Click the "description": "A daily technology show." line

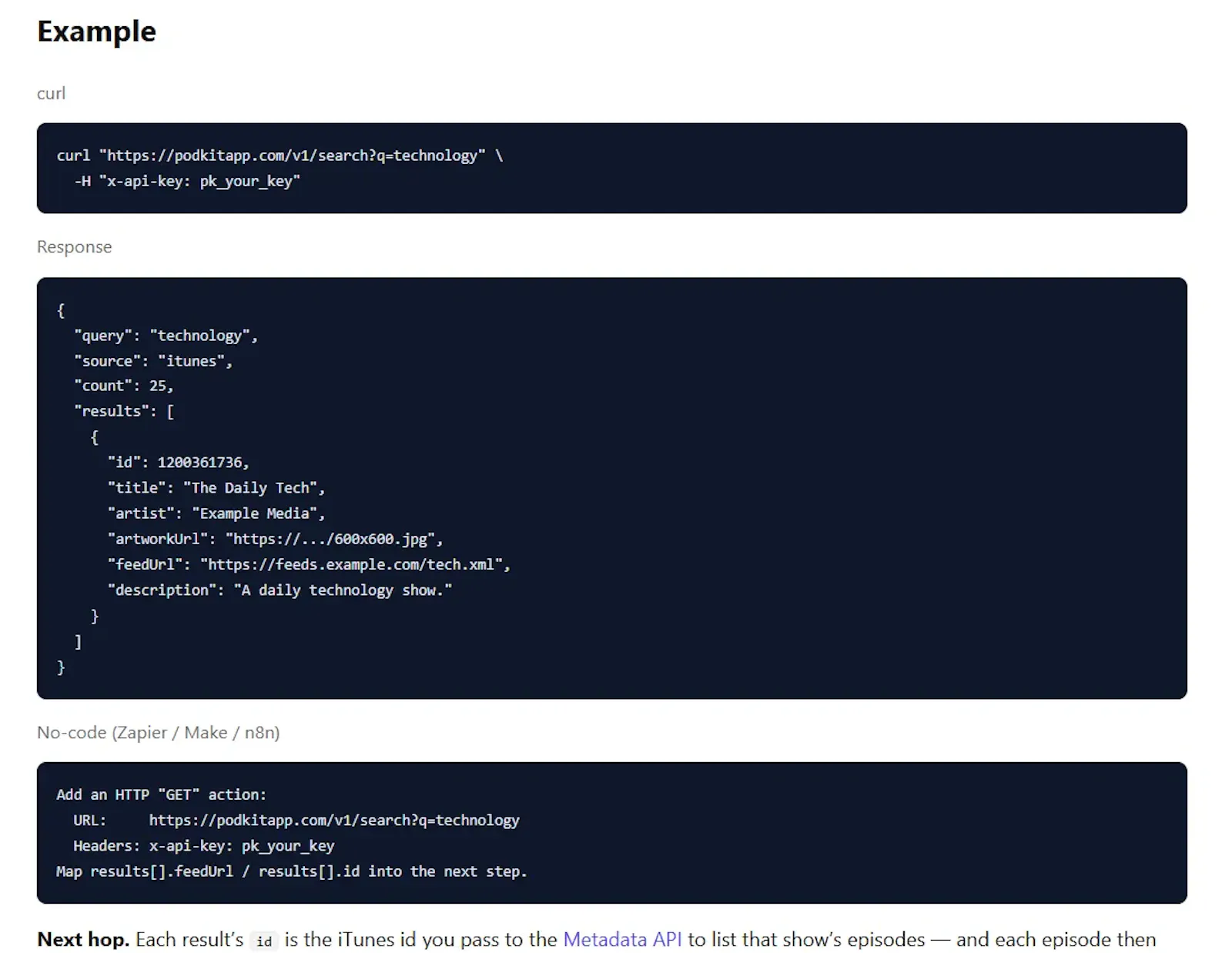(280, 590)
